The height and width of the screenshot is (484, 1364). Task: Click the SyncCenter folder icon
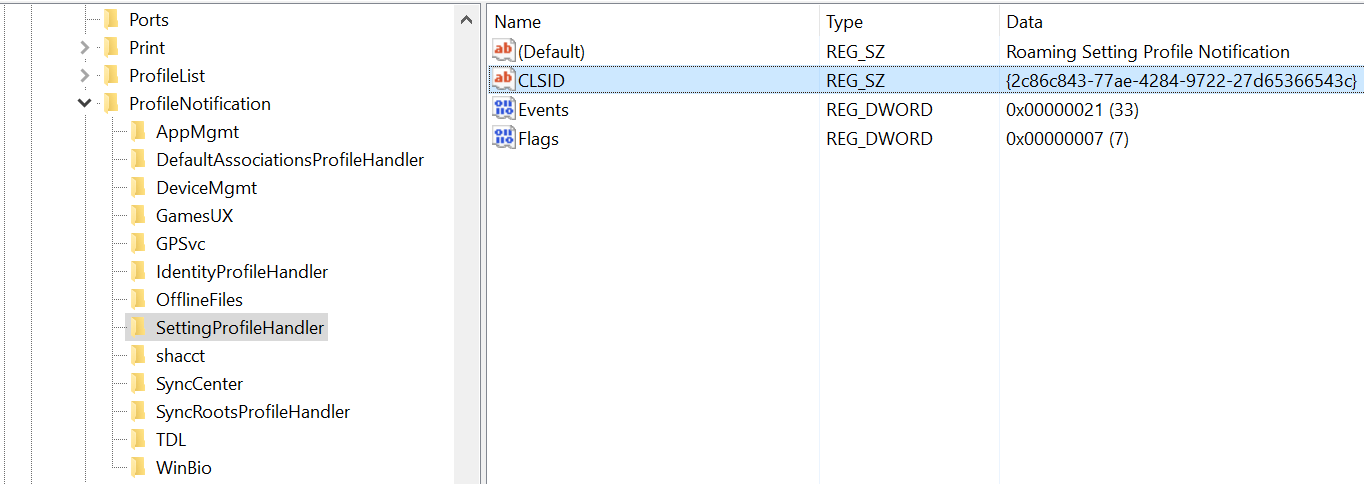click(138, 384)
